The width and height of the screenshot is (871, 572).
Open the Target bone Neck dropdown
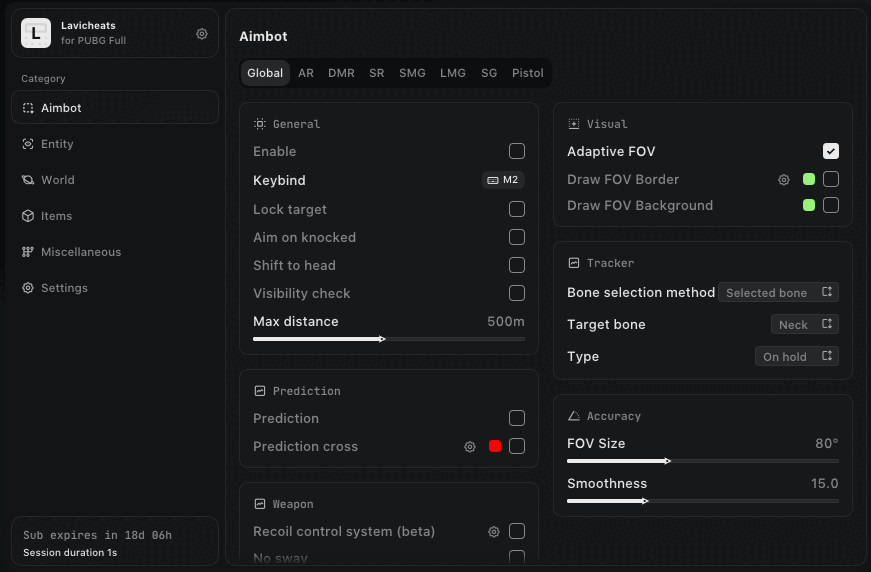click(x=804, y=324)
